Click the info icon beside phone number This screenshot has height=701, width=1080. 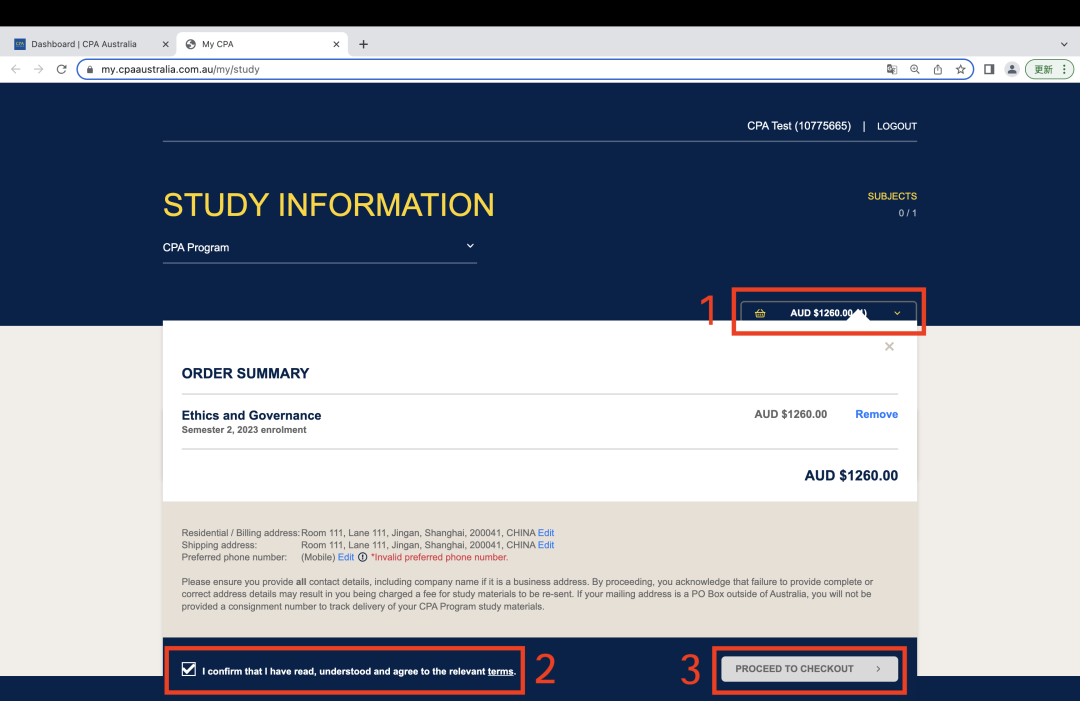coord(362,557)
